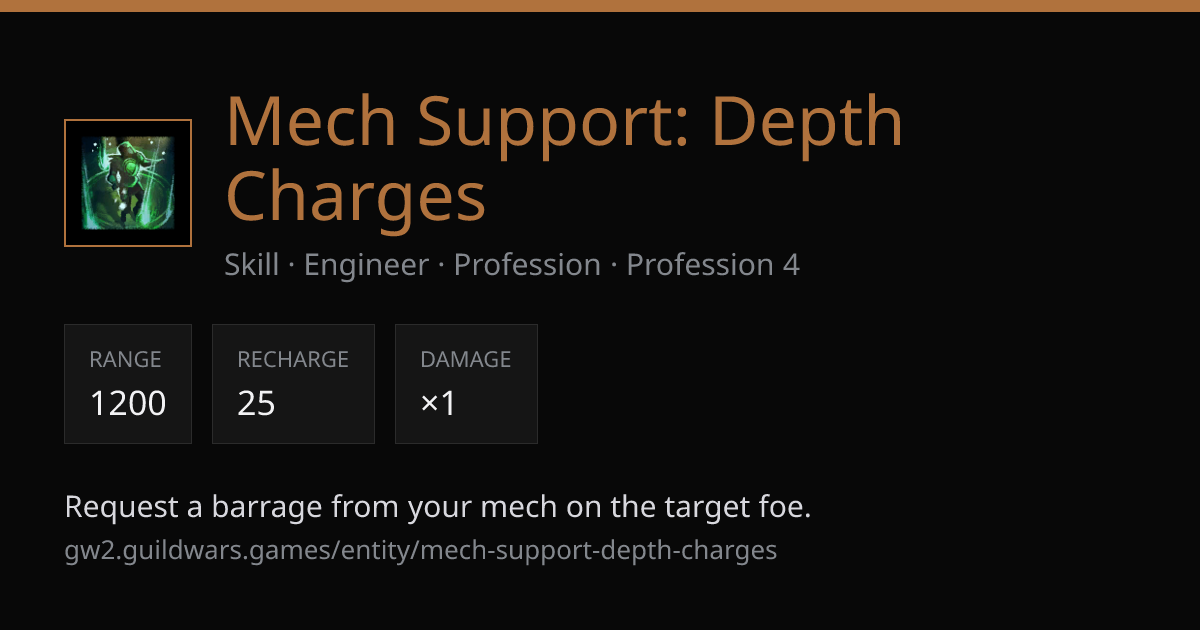Click the standalone "Profession" tag
Viewport: 1200px width, 630px height.
click(x=527, y=265)
